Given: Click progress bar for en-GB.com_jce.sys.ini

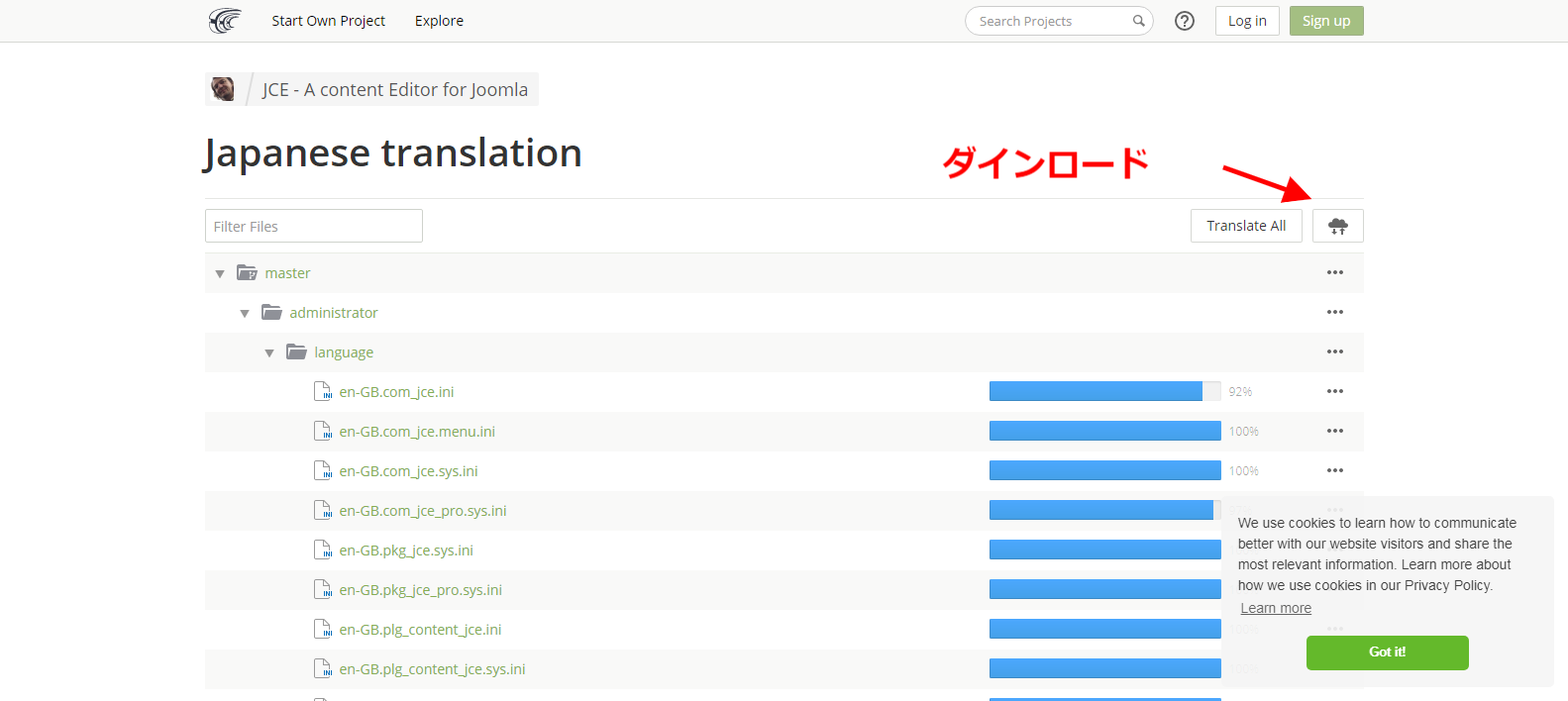Looking at the screenshot, I should [1105, 470].
